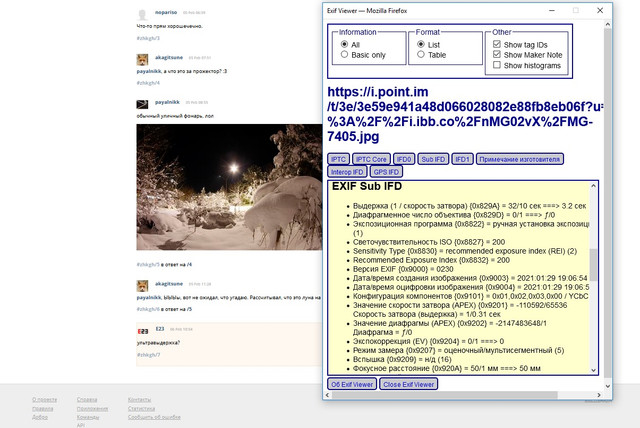The height and width of the screenshot is (428, 640).
Task: Uncheck Show Maker Note checkbox
Action: click(497, 54)
